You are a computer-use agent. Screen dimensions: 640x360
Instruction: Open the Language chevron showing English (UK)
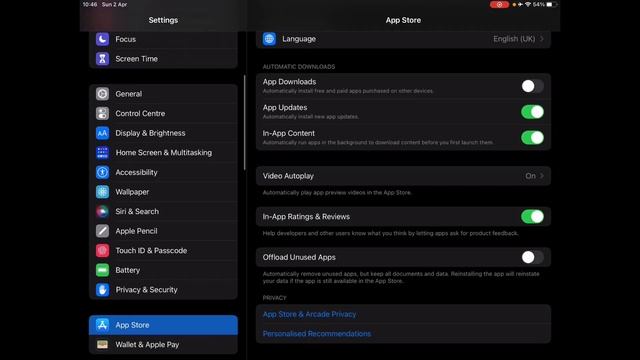[542, 39]
